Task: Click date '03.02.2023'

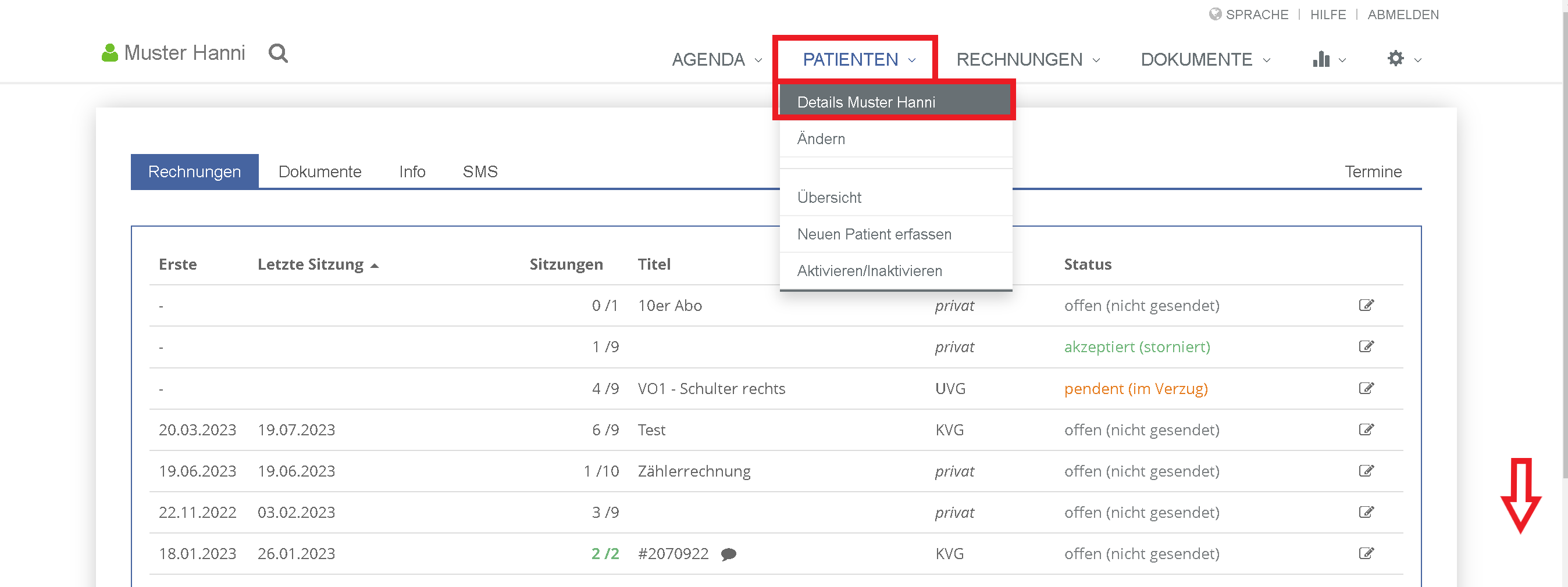Action: [296, 513]
